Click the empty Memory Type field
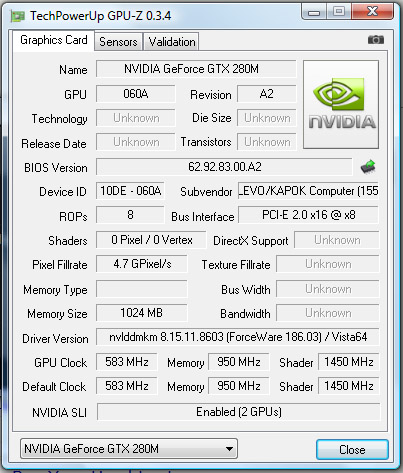Image resolution: width=403 pixels, height=473 pixels. (142, 288)
